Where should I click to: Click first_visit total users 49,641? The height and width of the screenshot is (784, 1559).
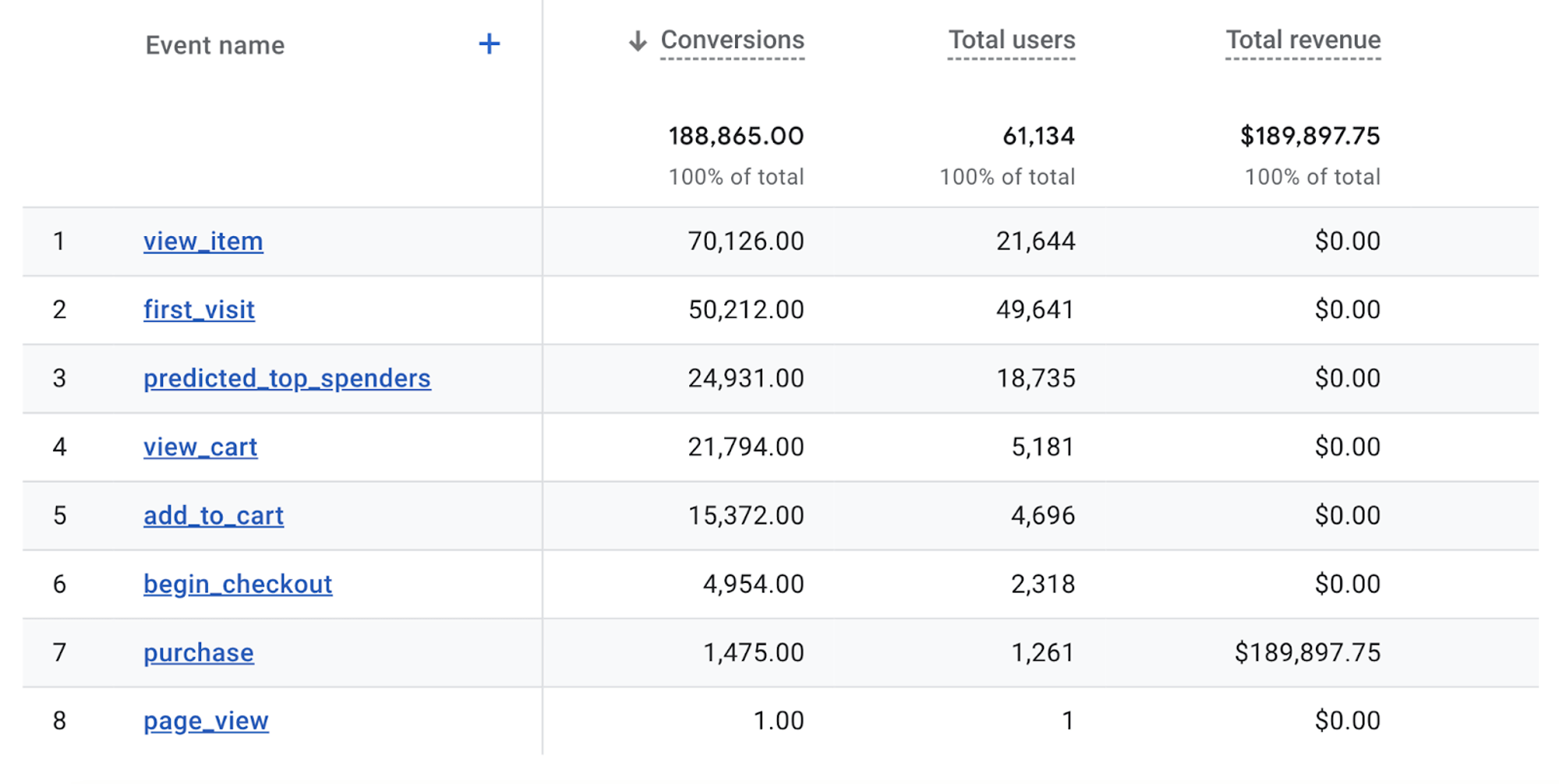(1035, 310)
